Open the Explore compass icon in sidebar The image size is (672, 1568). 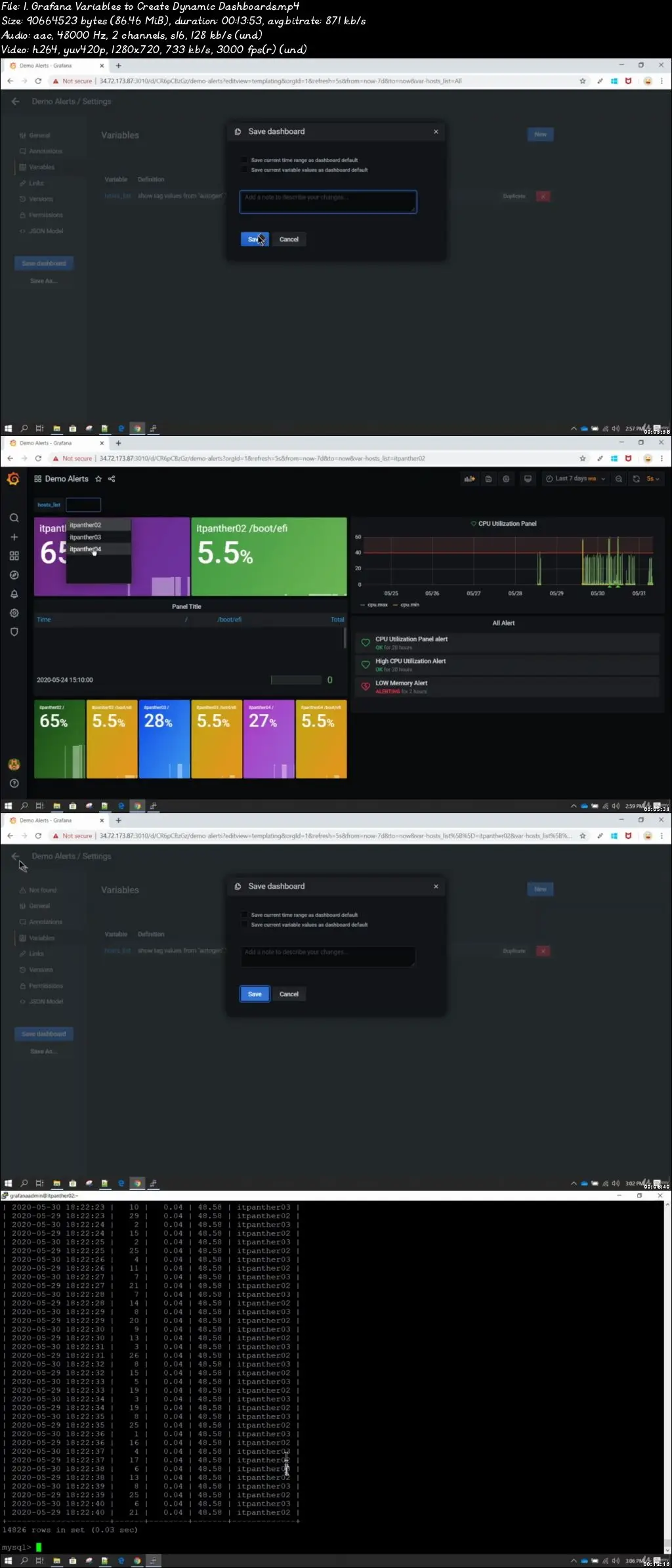14,575
